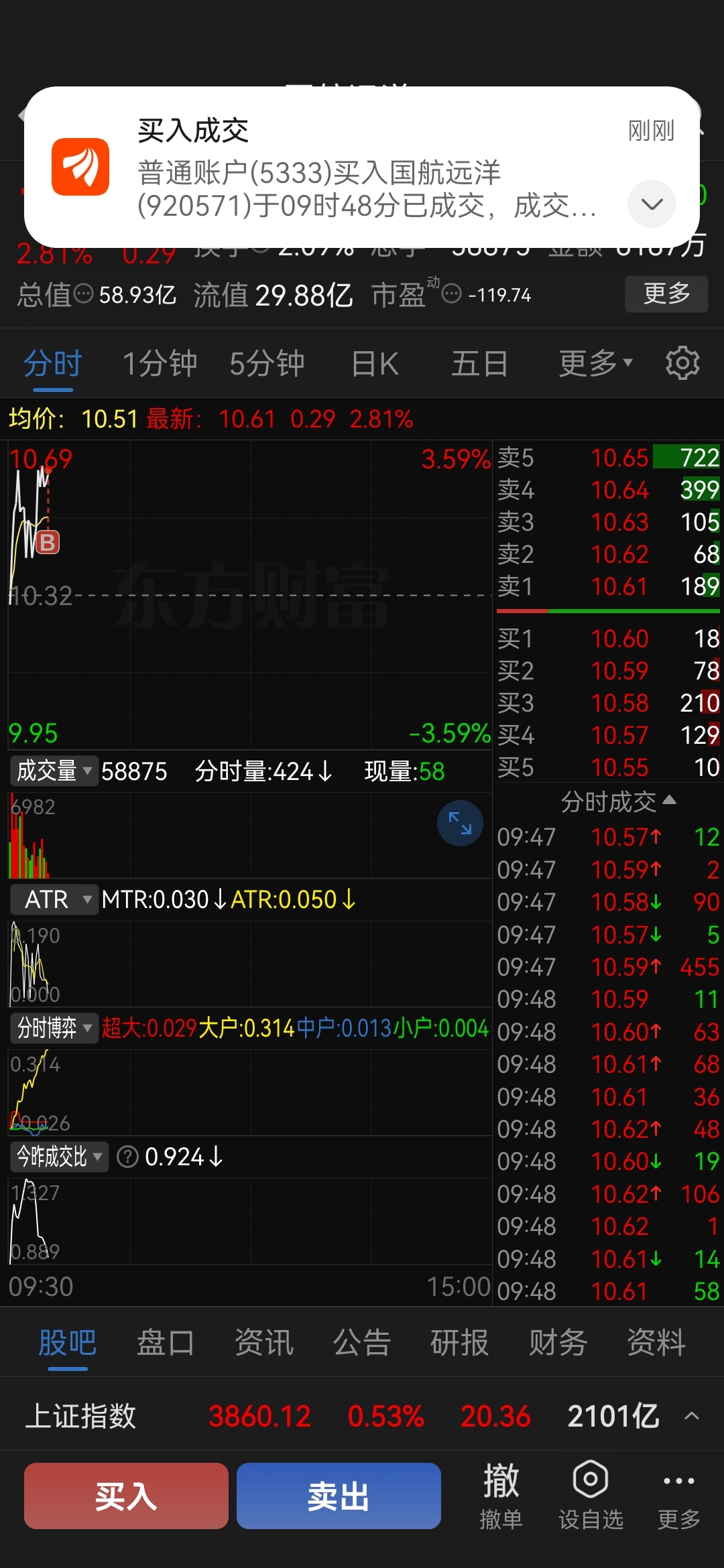
Task: Open the bottom 更多 three-dot menu
Action: (678, 1496)
